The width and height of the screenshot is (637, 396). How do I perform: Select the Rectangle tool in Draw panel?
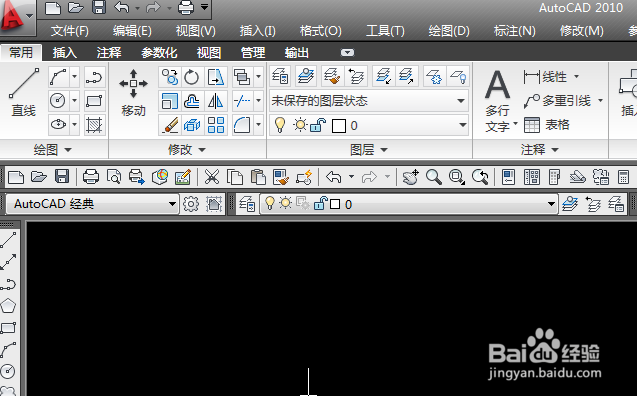[94, 100]
